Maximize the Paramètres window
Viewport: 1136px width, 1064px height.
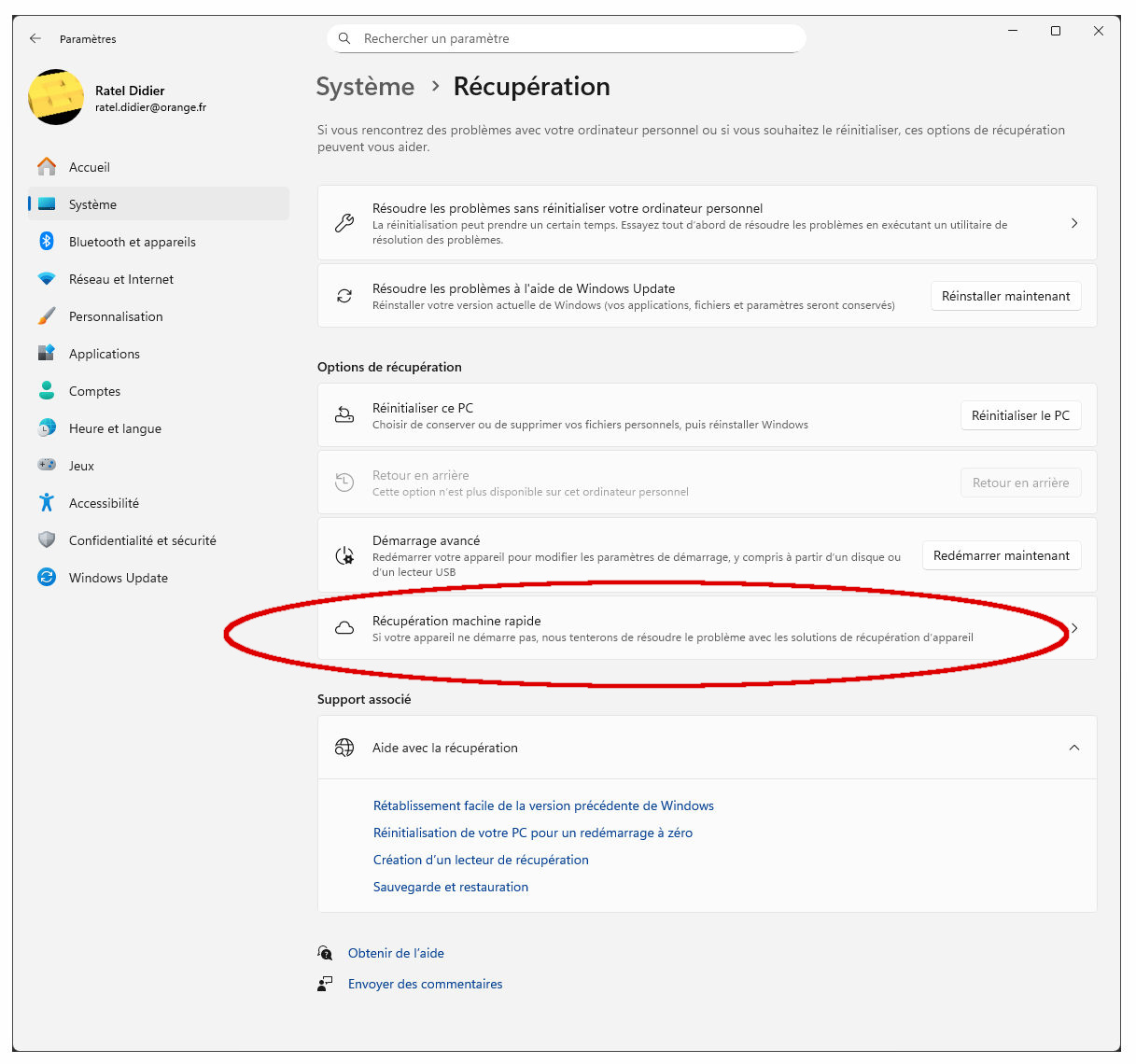(x=1056, y=31)
